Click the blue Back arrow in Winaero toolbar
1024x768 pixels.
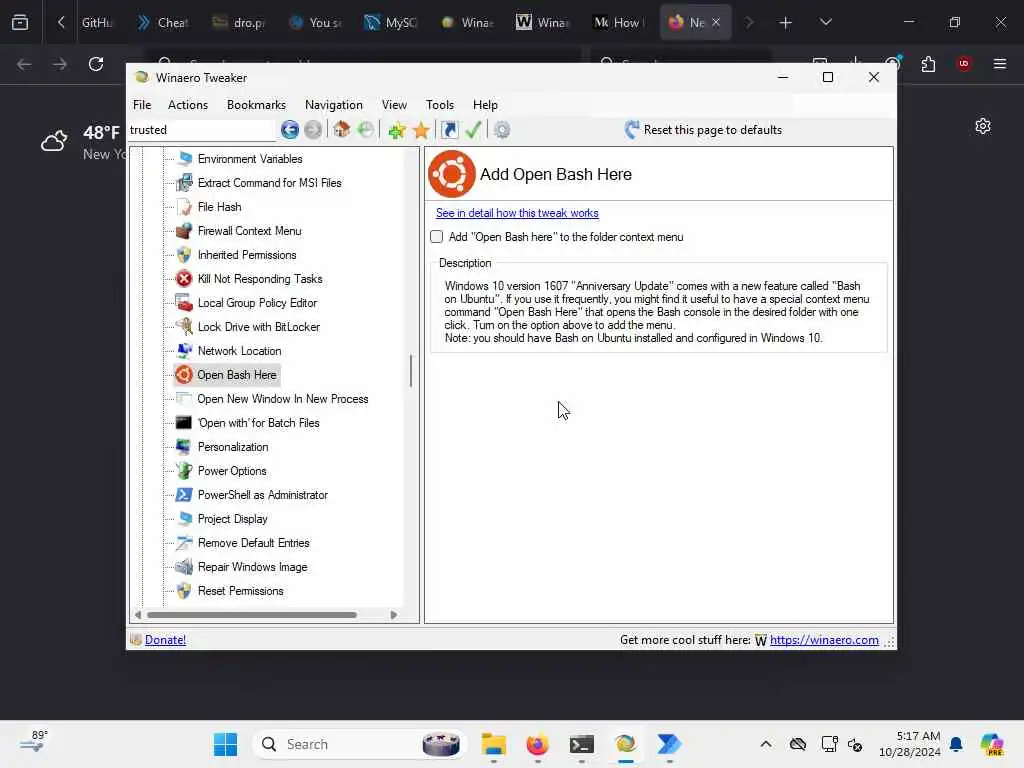click(x=290, y=130)
